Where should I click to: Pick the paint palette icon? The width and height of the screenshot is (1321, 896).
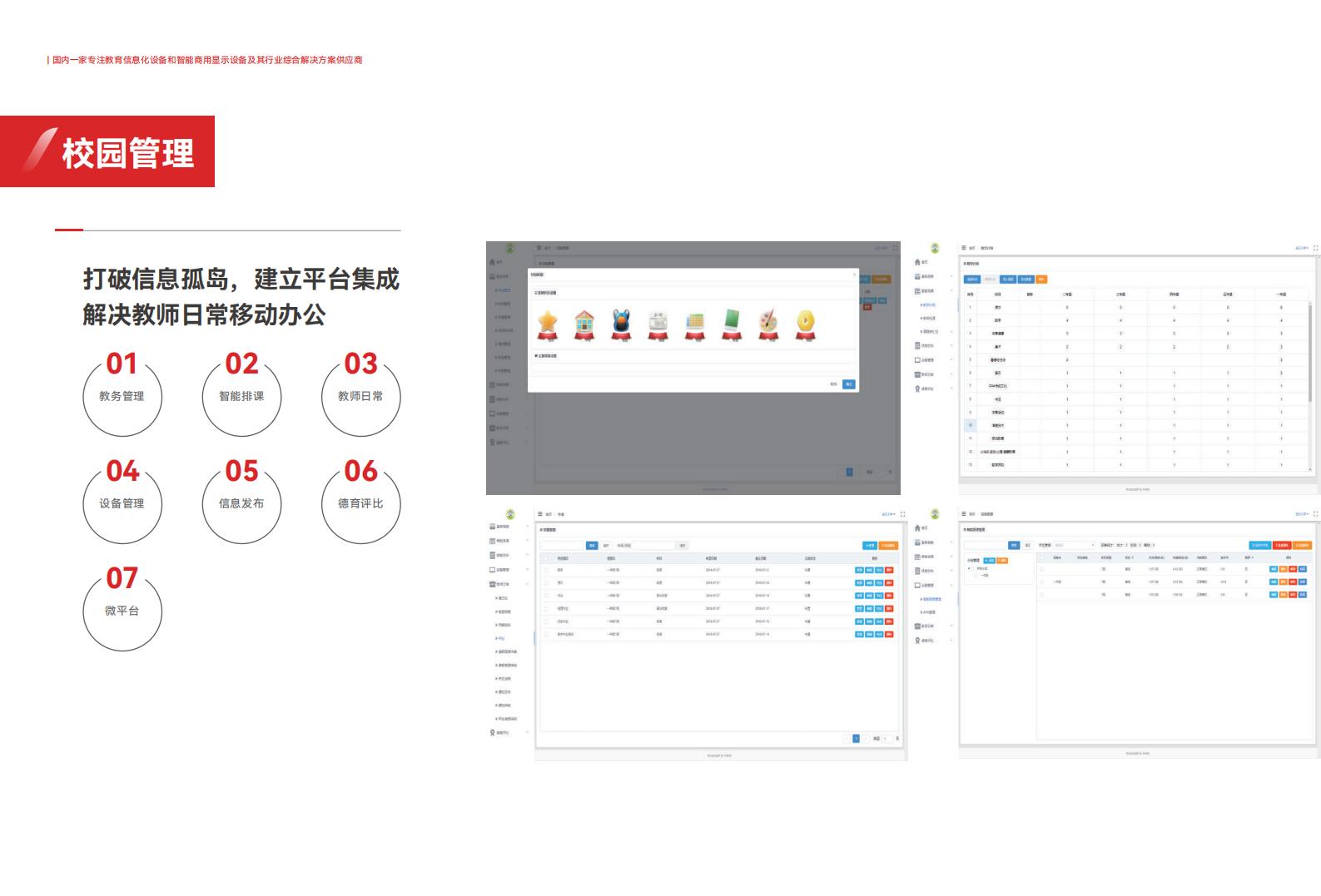(768, 324)
